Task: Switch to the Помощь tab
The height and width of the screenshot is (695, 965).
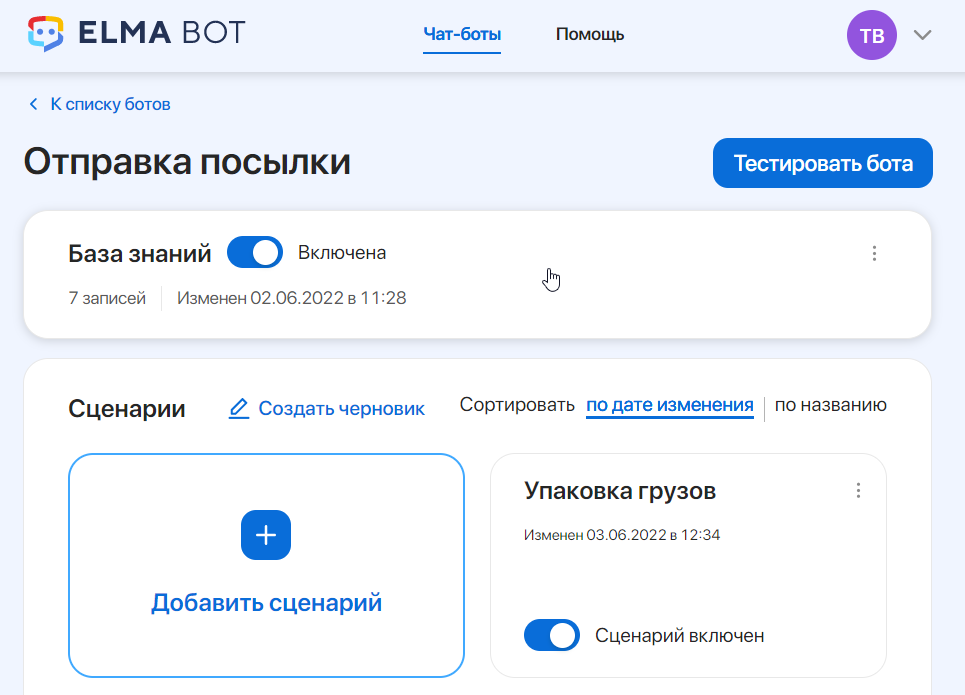Action: tap(589, 33)
